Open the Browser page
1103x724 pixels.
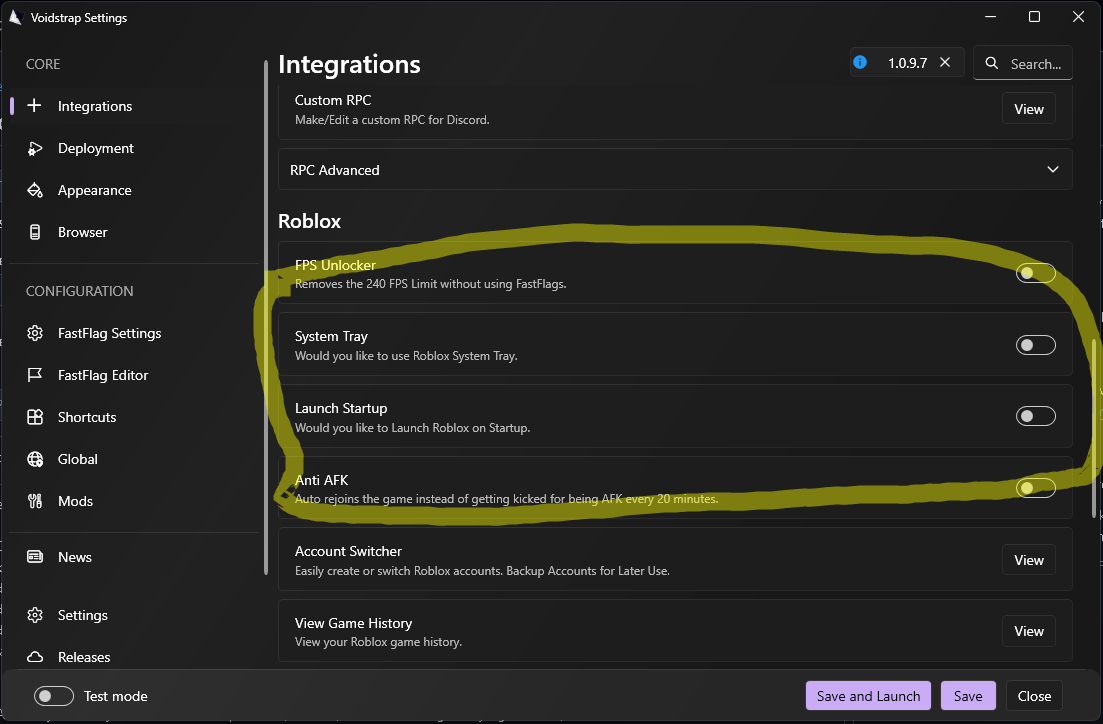(x=134, y=232)
